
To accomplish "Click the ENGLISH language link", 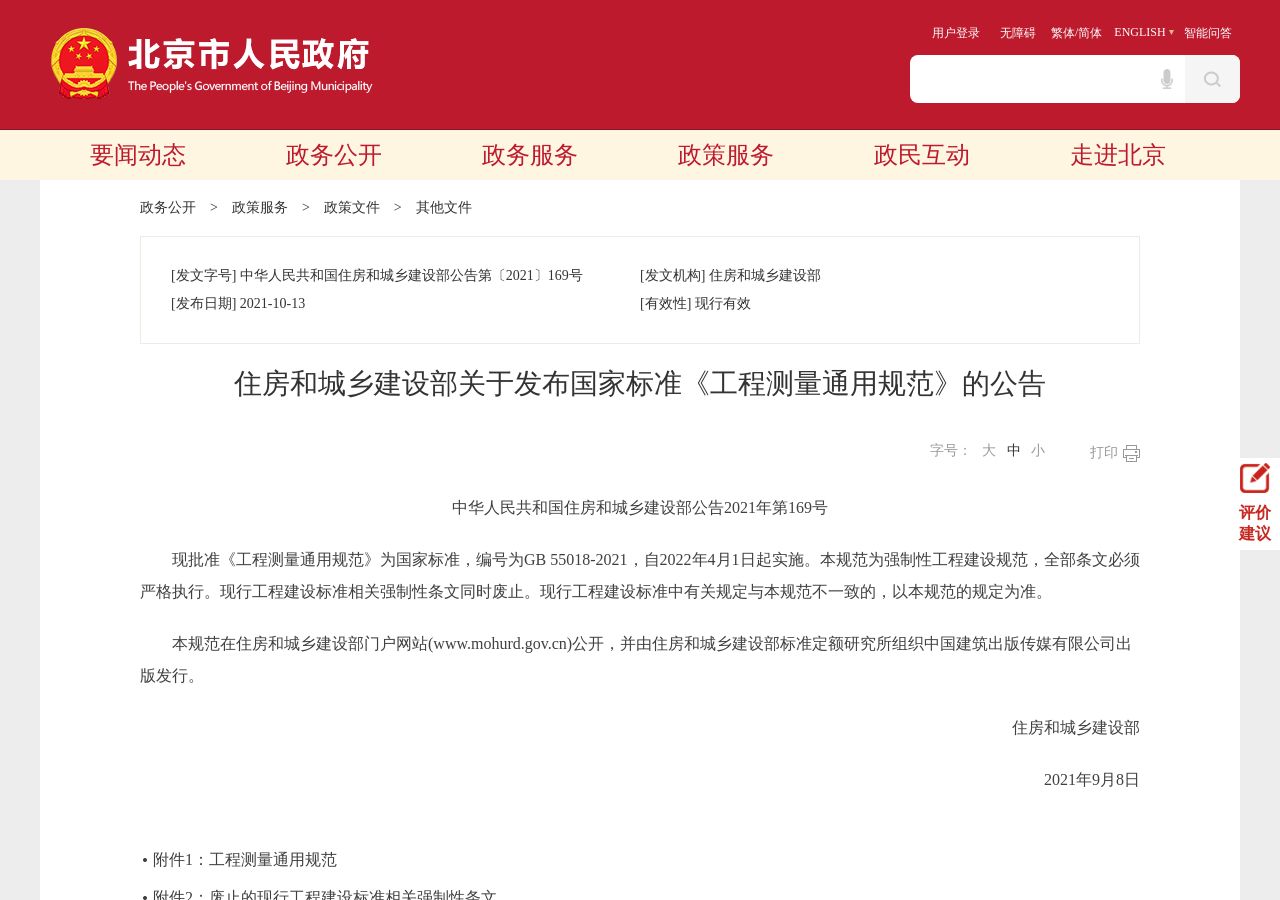I will click(1140, 32).
